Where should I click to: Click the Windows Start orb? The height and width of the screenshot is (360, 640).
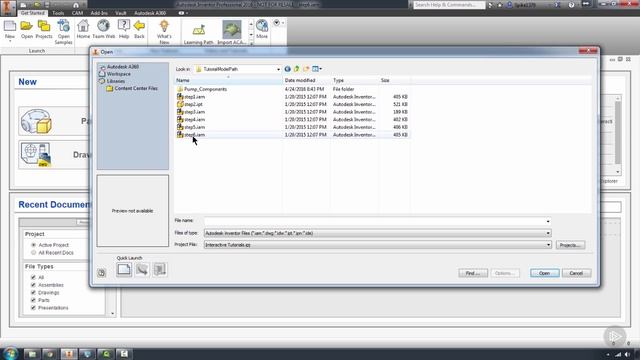pos(10,353)
